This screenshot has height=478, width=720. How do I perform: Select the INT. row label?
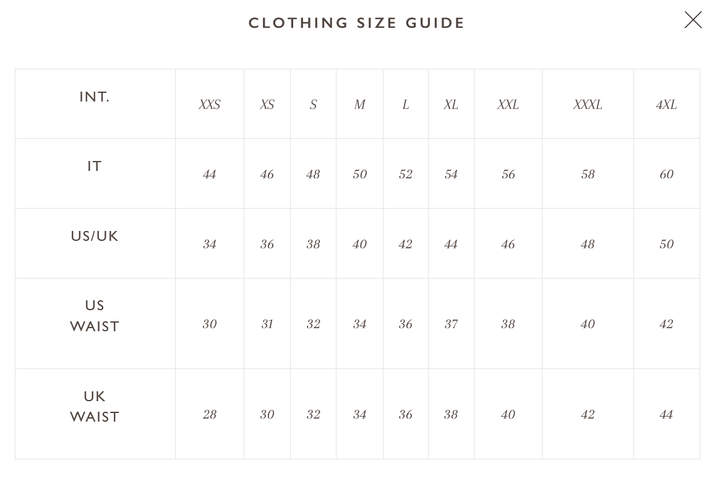point(94,97)
